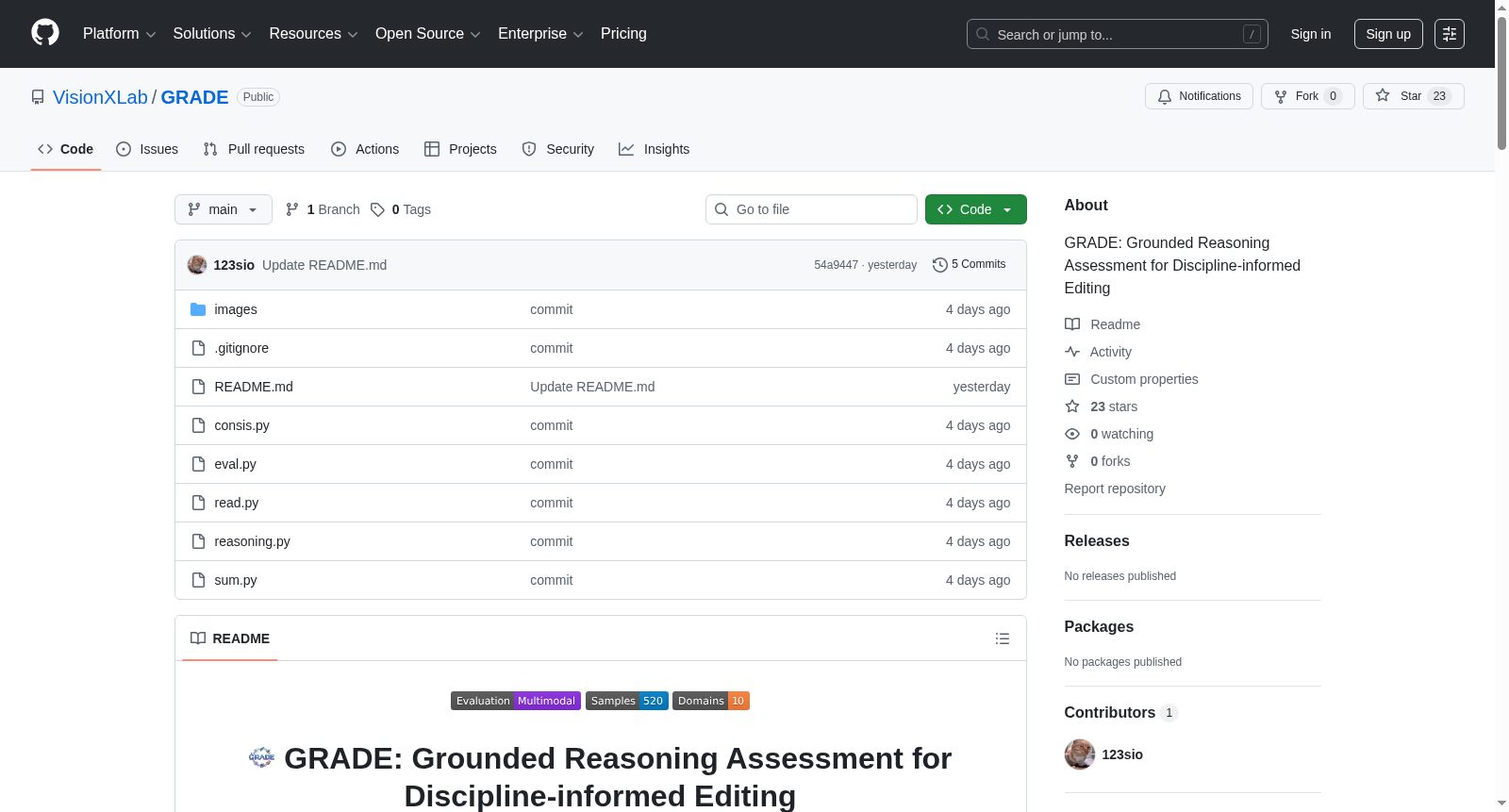
Task: Click the 123sio avatar in commit bar
Action: (x=197, y=265)
